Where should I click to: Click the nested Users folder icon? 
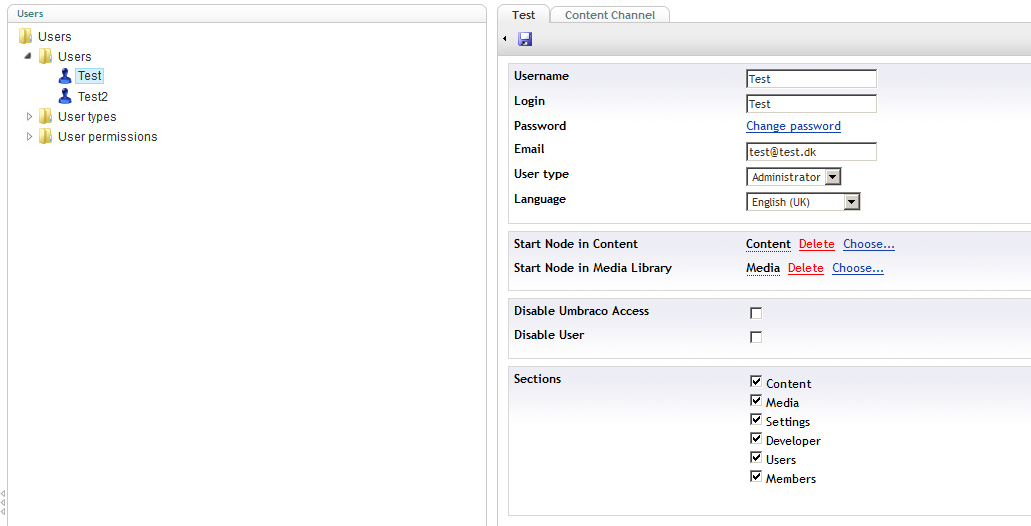pos(46,57)
